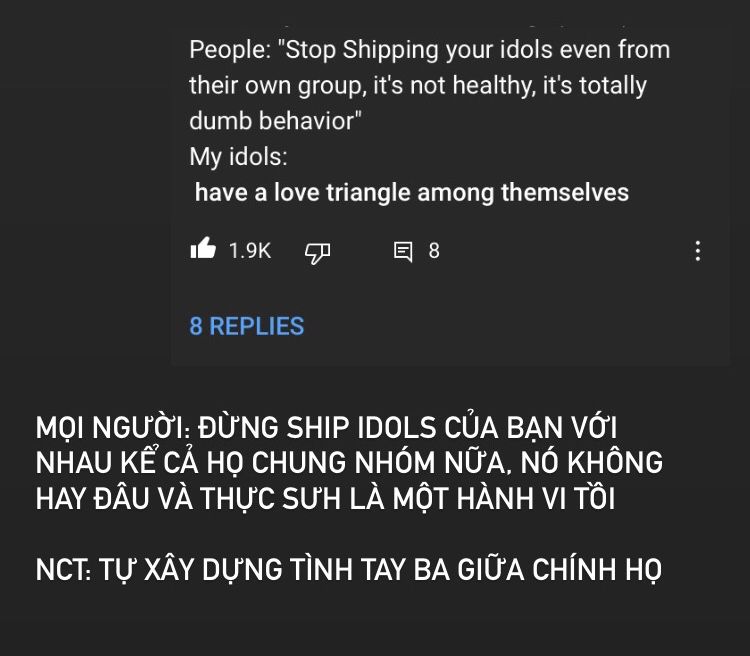
Task: Click the word 'People:' in the comment
Action: click(231, 50)
